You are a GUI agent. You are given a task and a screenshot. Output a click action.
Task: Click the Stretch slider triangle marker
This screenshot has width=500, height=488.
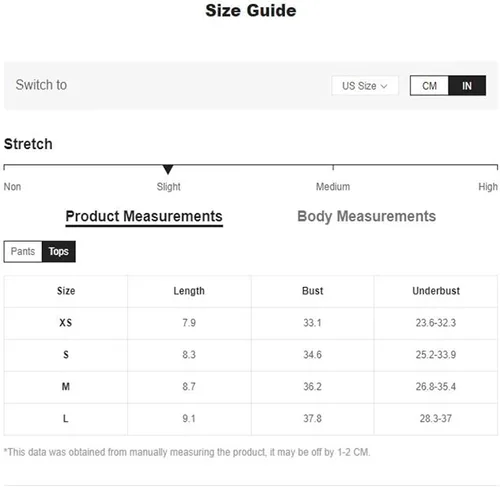[x=168, y=169]
